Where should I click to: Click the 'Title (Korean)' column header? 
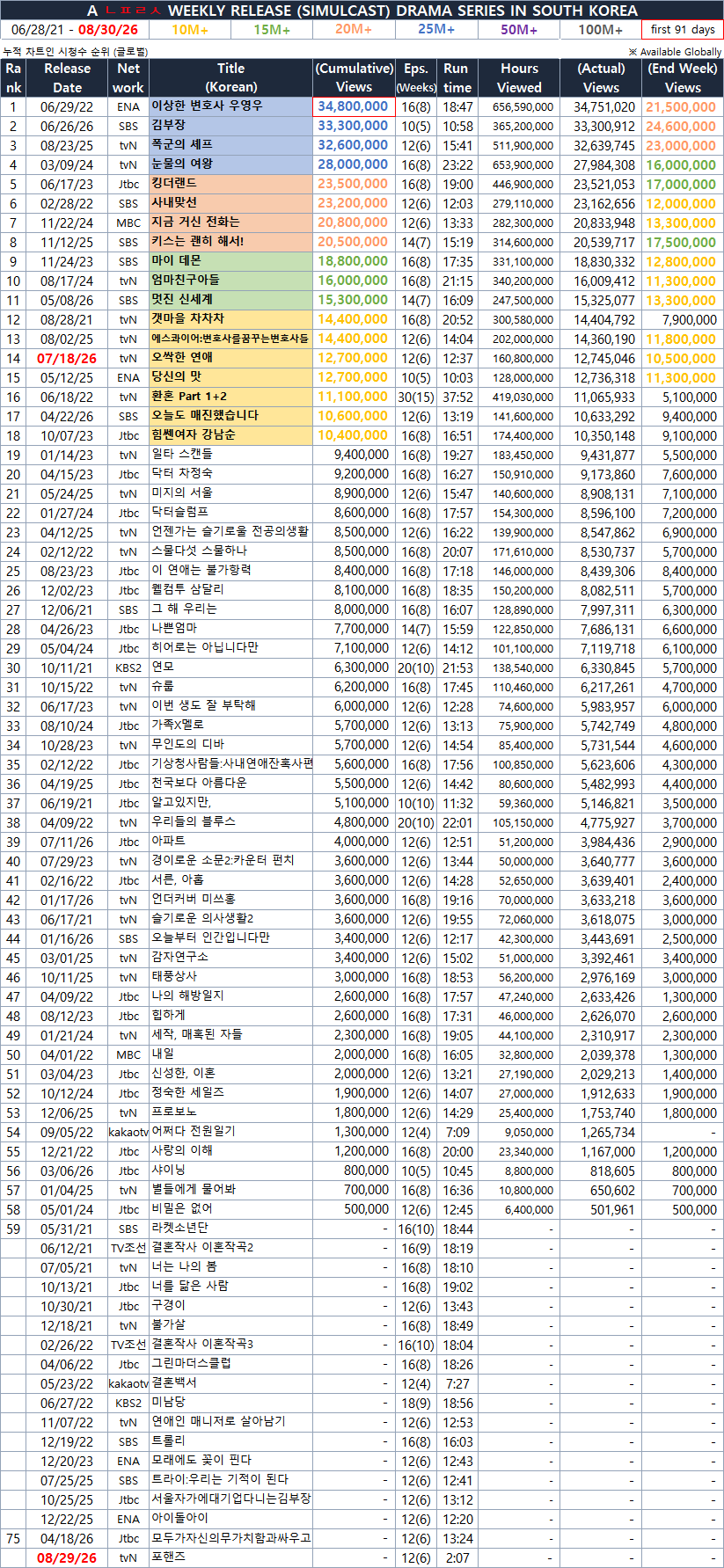(x=231, y=77)
